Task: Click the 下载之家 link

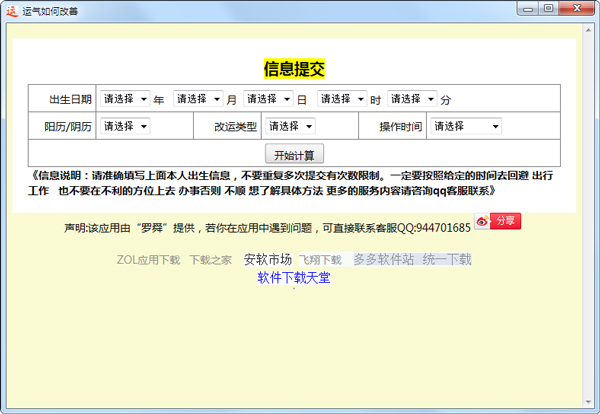Action: coord(210,260)
